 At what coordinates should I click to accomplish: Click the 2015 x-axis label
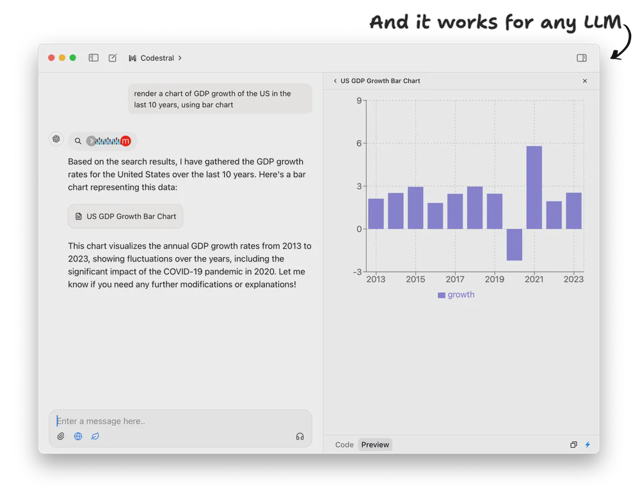pyautogui.click(x=415, y=279)
